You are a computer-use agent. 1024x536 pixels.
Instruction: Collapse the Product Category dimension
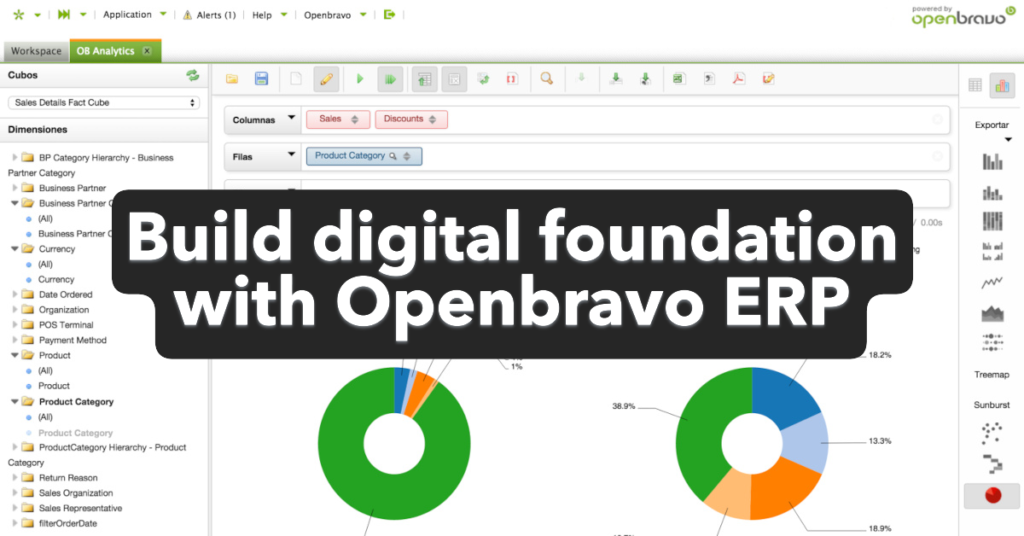14,402
